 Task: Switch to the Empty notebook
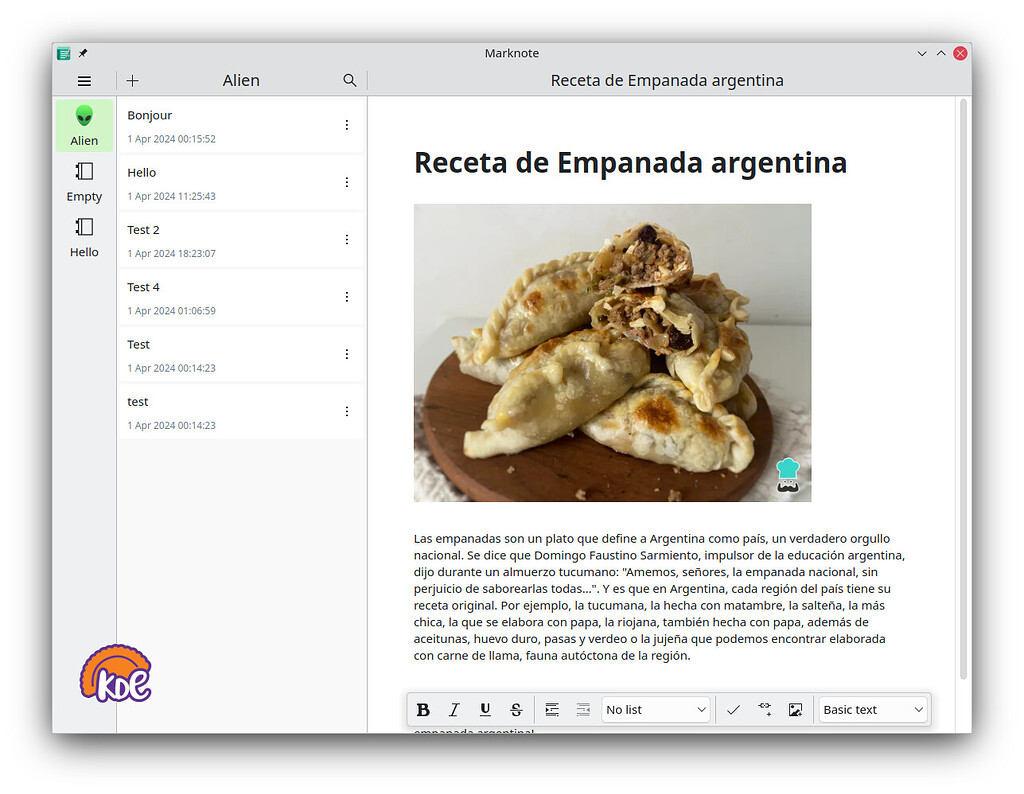[x=84, y=182]
